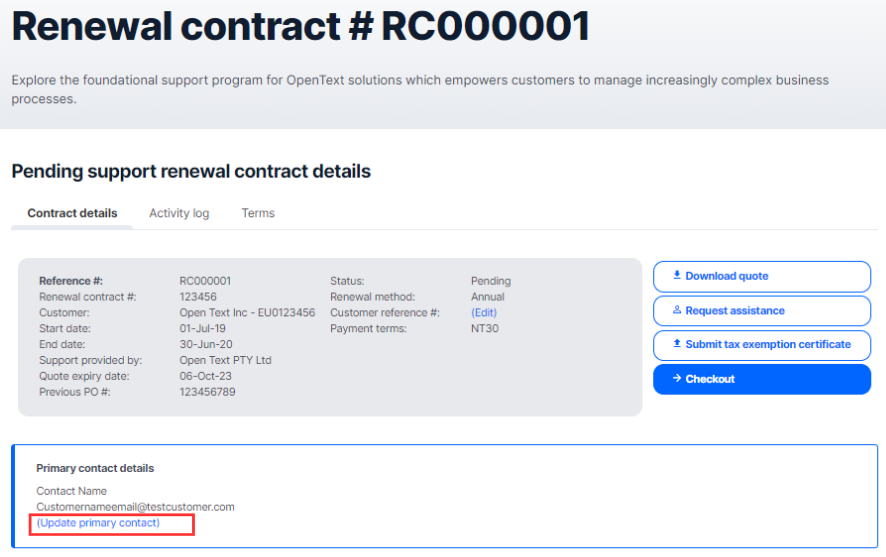Click the person icon beside Request assistance
The image size is (886, 557).
coord(676,310)
